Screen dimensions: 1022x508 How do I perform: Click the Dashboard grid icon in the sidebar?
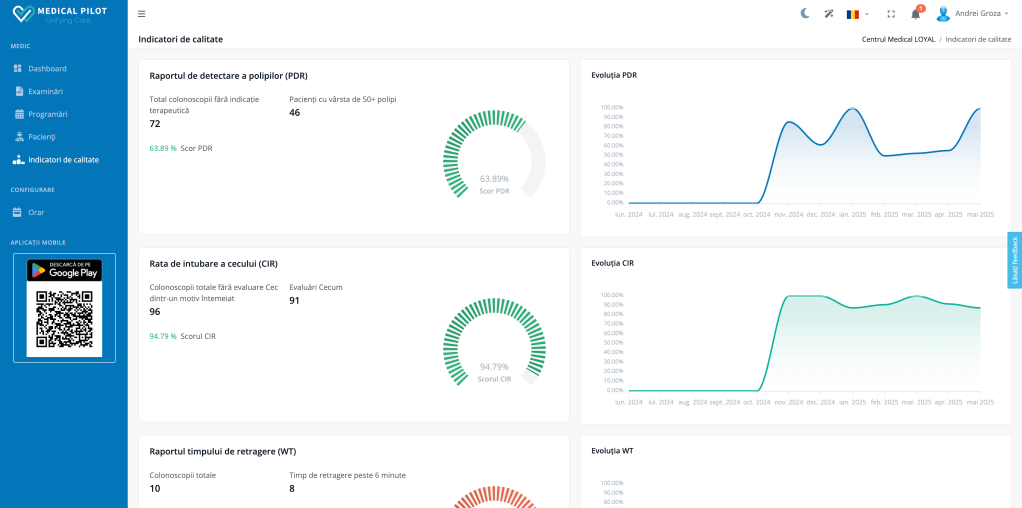click(18, 69)
